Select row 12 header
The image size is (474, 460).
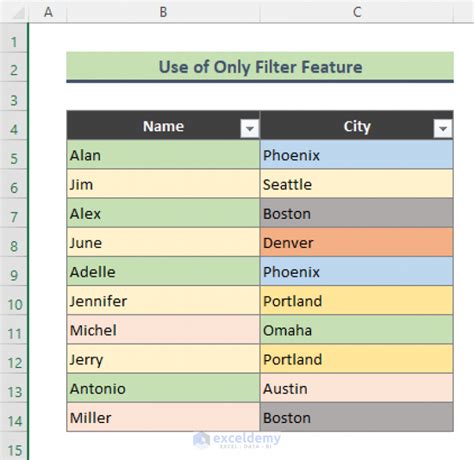point(14,359)
